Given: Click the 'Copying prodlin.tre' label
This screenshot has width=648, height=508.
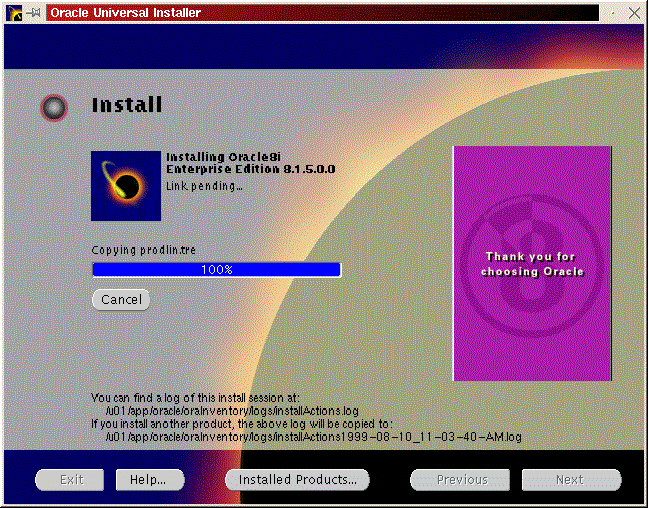Looking at the screenshot, I should [x=137, y=250].
